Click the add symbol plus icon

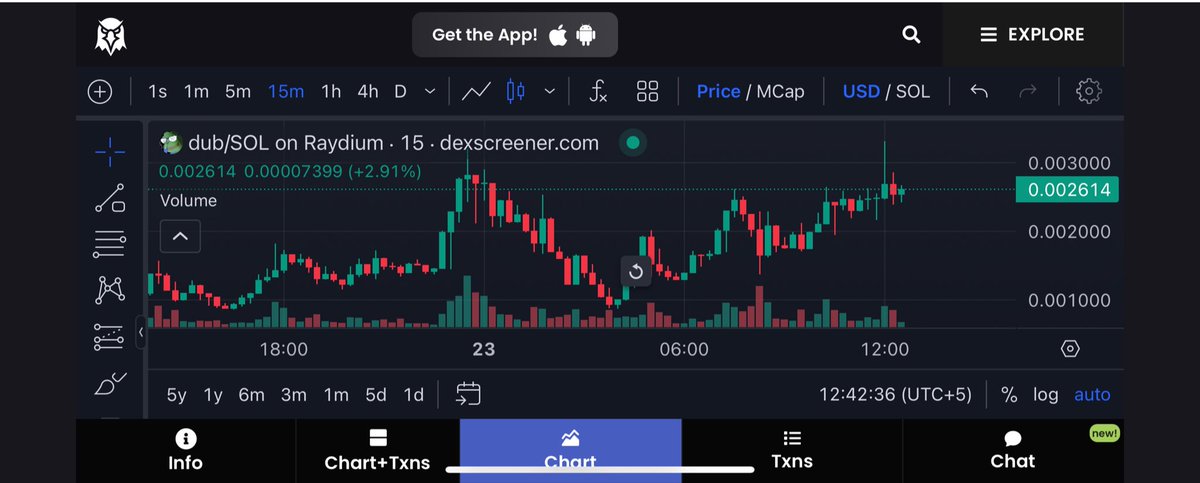[100, 92]
